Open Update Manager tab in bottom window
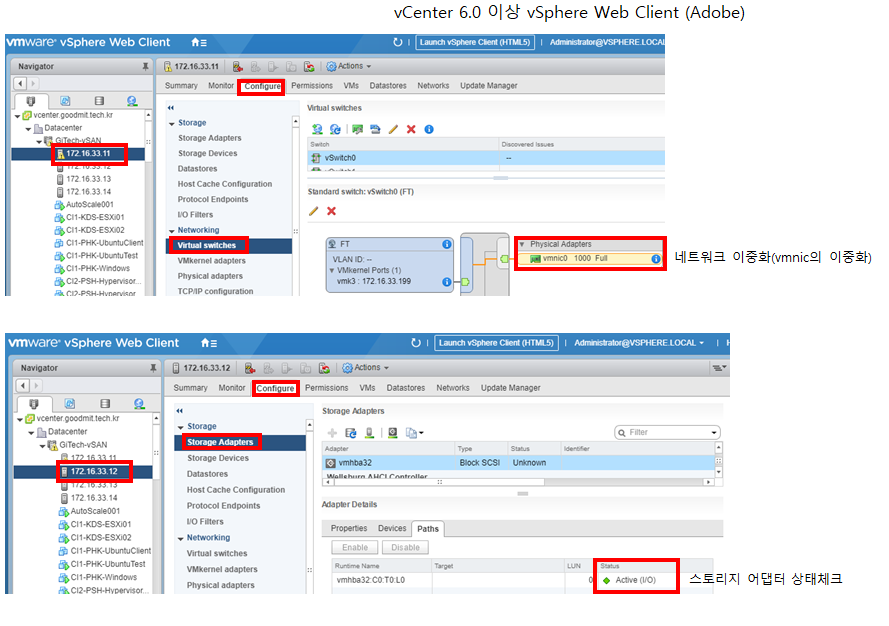 pos(510,388)
